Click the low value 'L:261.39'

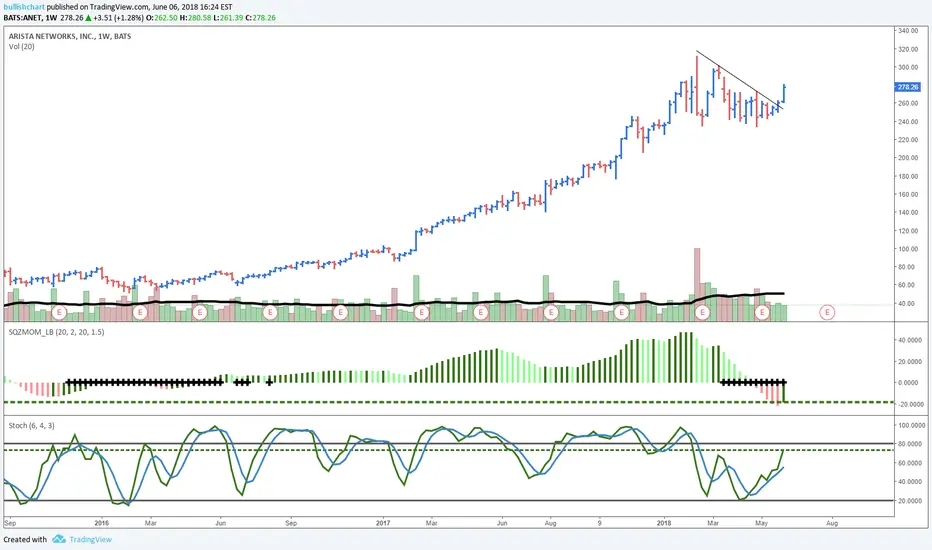228,18
